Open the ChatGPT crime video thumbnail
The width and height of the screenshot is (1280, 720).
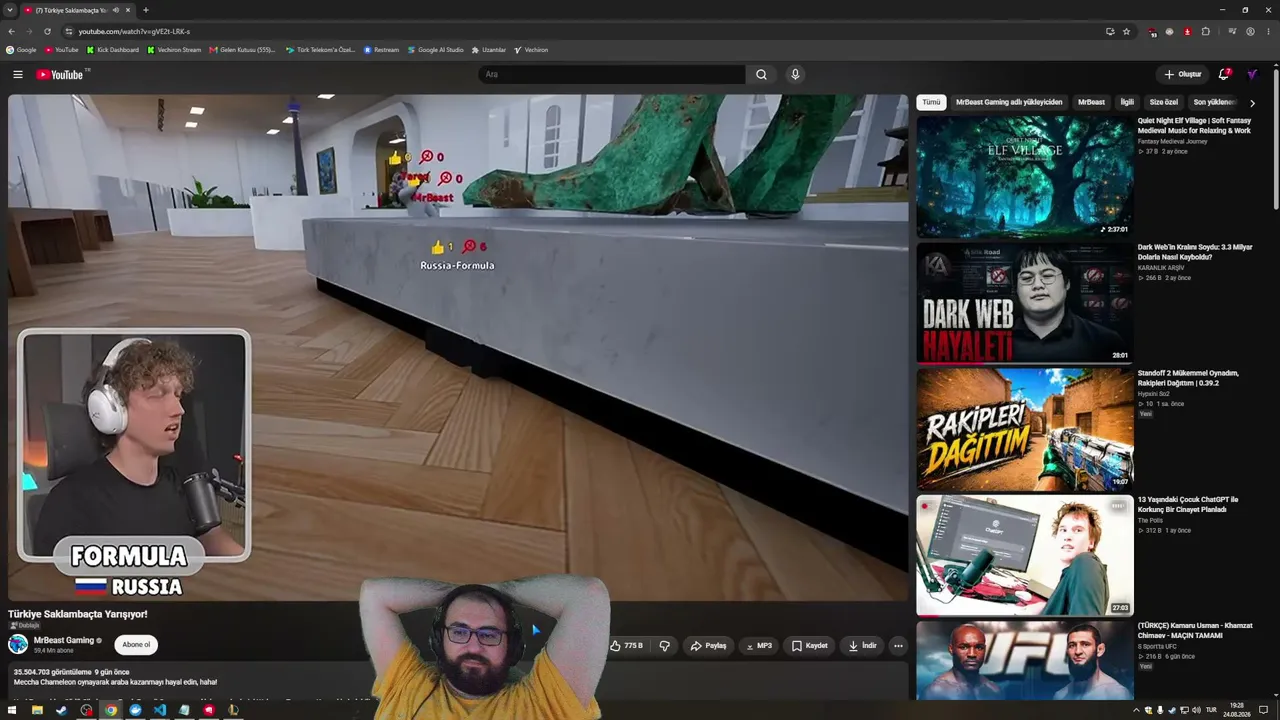pos(1025,555)
